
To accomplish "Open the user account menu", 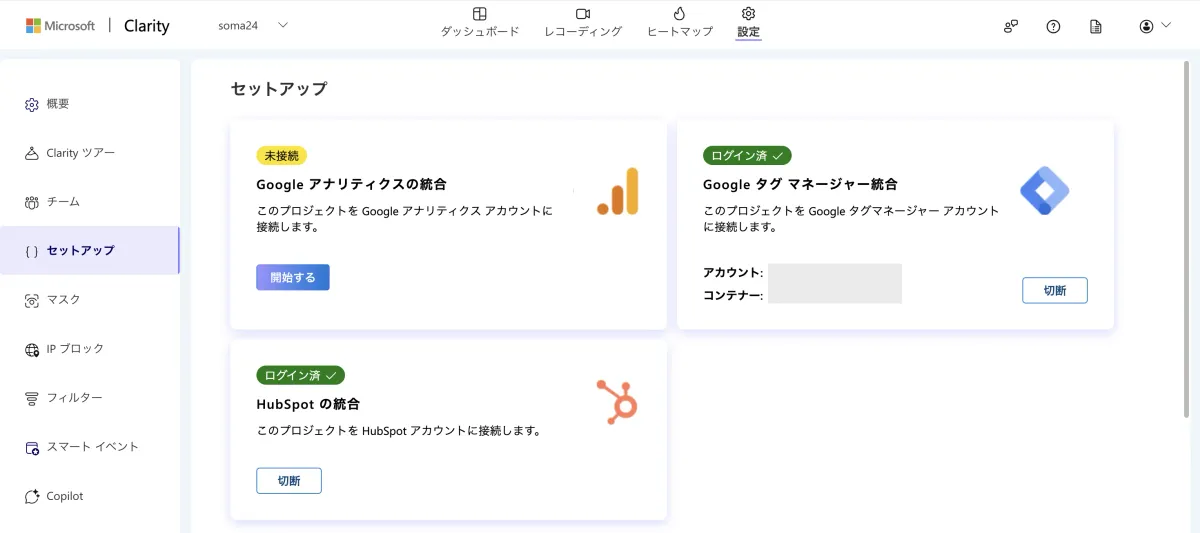I will click(1155, 26).
